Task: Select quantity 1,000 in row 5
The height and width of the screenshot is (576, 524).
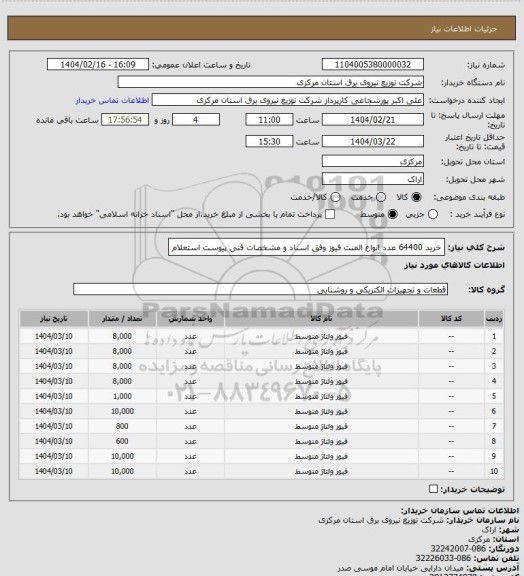Action: pos(122,396)
